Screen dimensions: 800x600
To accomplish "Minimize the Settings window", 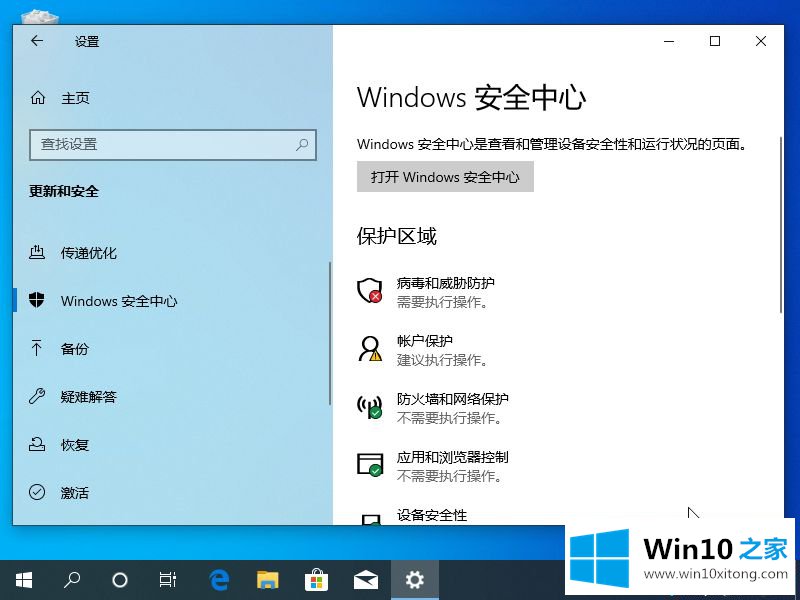I will click(669, 41).
